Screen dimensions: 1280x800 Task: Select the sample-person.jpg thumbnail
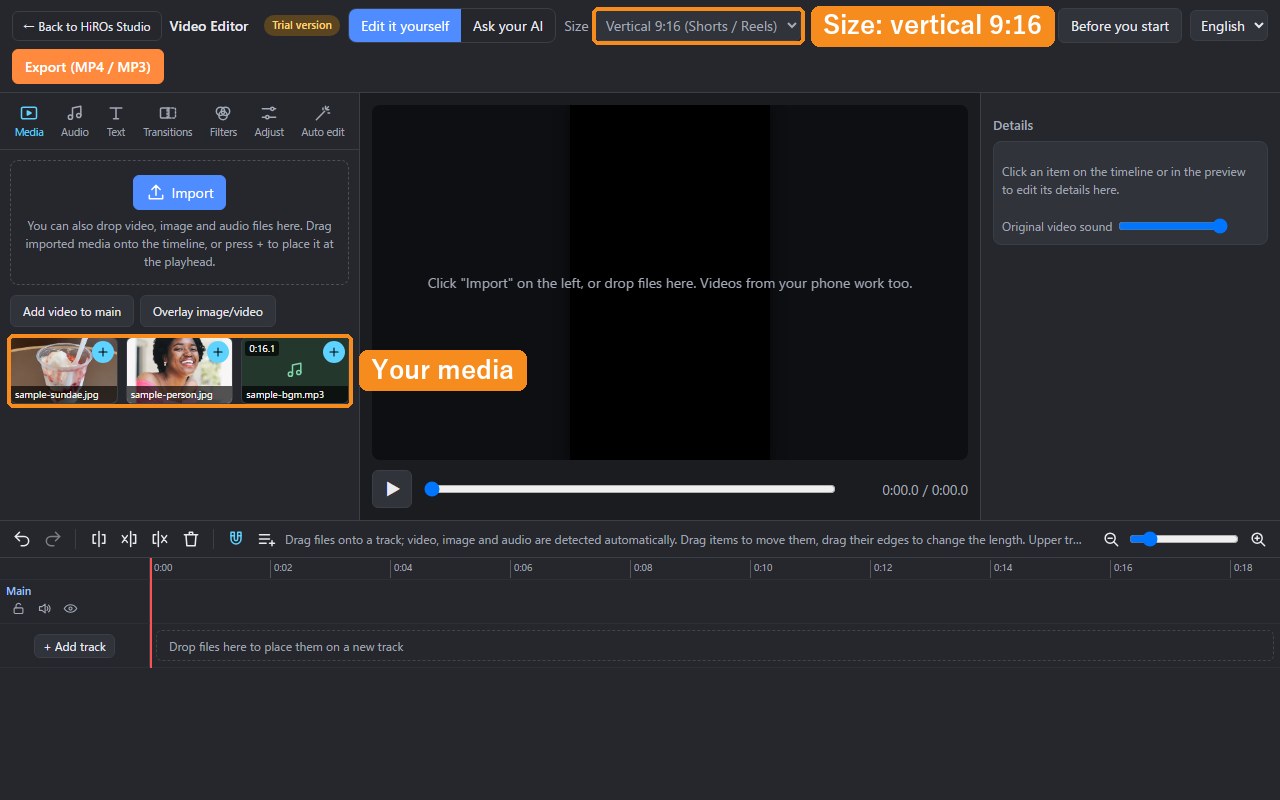pyautogui.click(x=179, y=370)
